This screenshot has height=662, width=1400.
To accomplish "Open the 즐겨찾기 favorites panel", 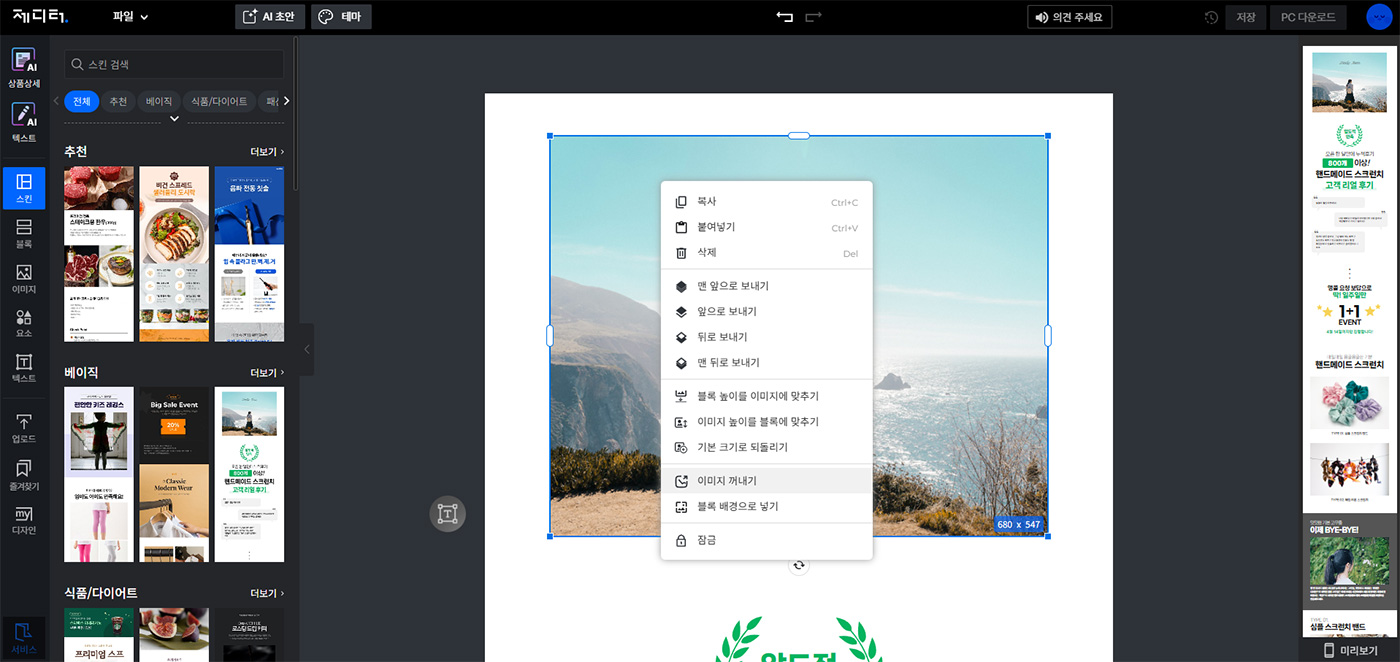I will pos(24,474).
